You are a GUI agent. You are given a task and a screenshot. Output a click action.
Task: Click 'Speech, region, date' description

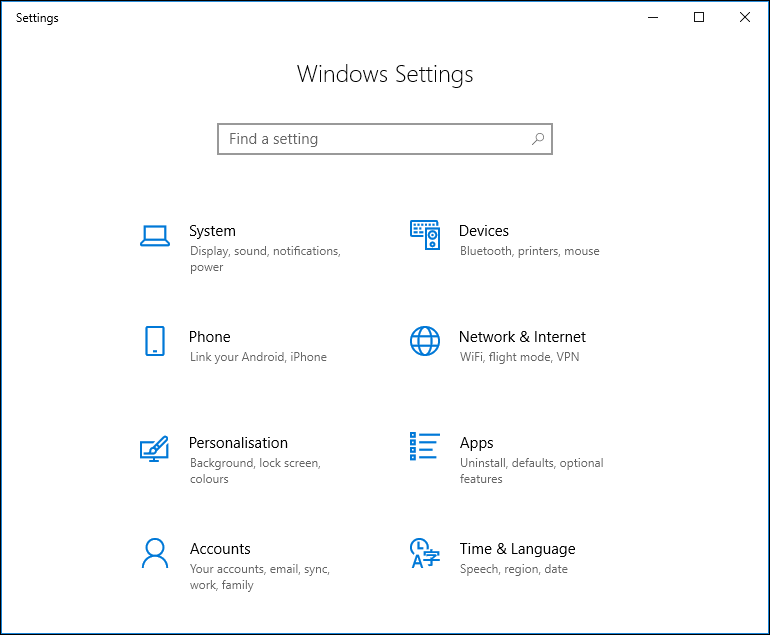tap(514, 569)
